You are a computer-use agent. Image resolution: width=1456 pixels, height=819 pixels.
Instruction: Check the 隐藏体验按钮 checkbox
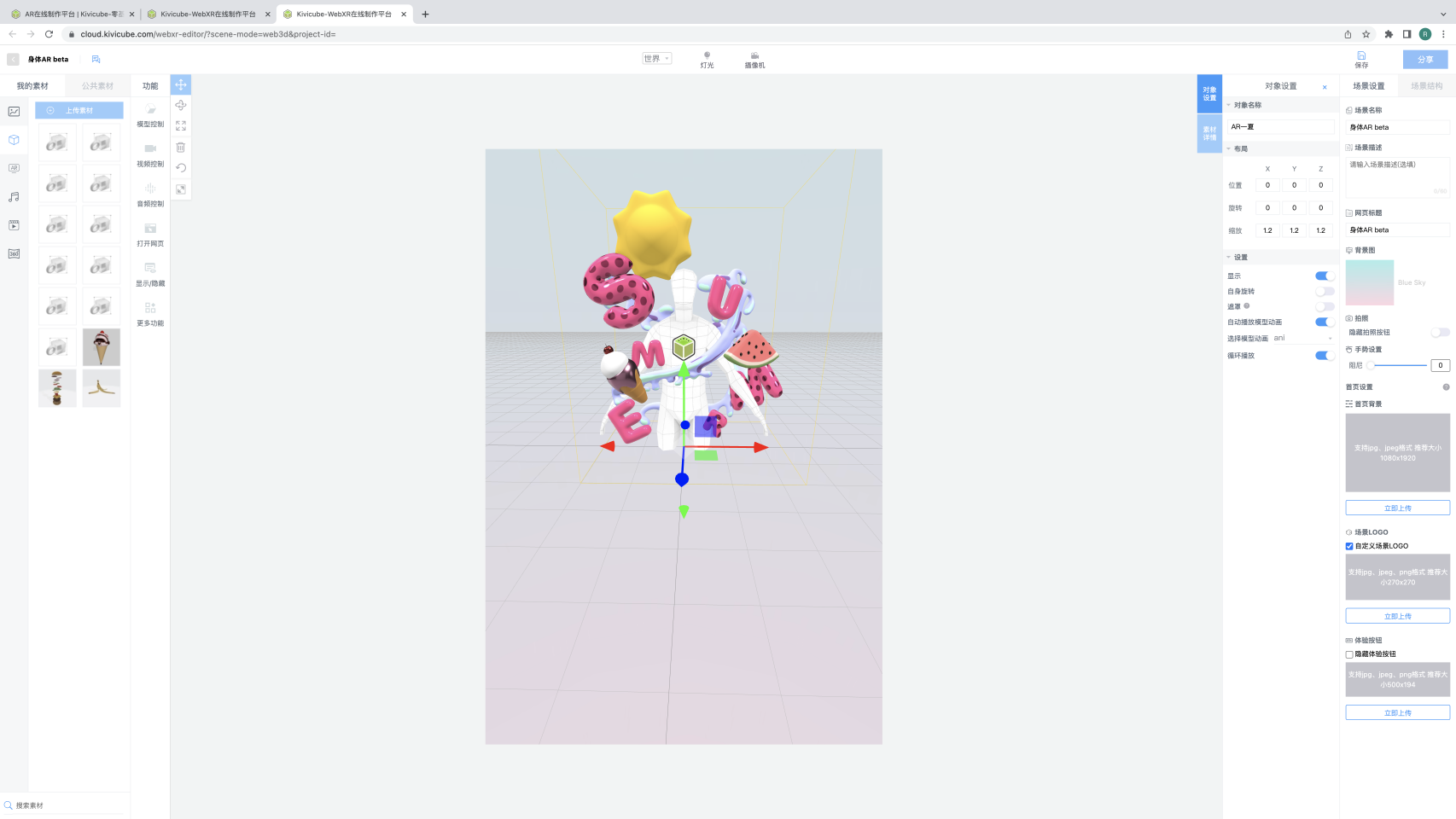[x=1349, y=654]
